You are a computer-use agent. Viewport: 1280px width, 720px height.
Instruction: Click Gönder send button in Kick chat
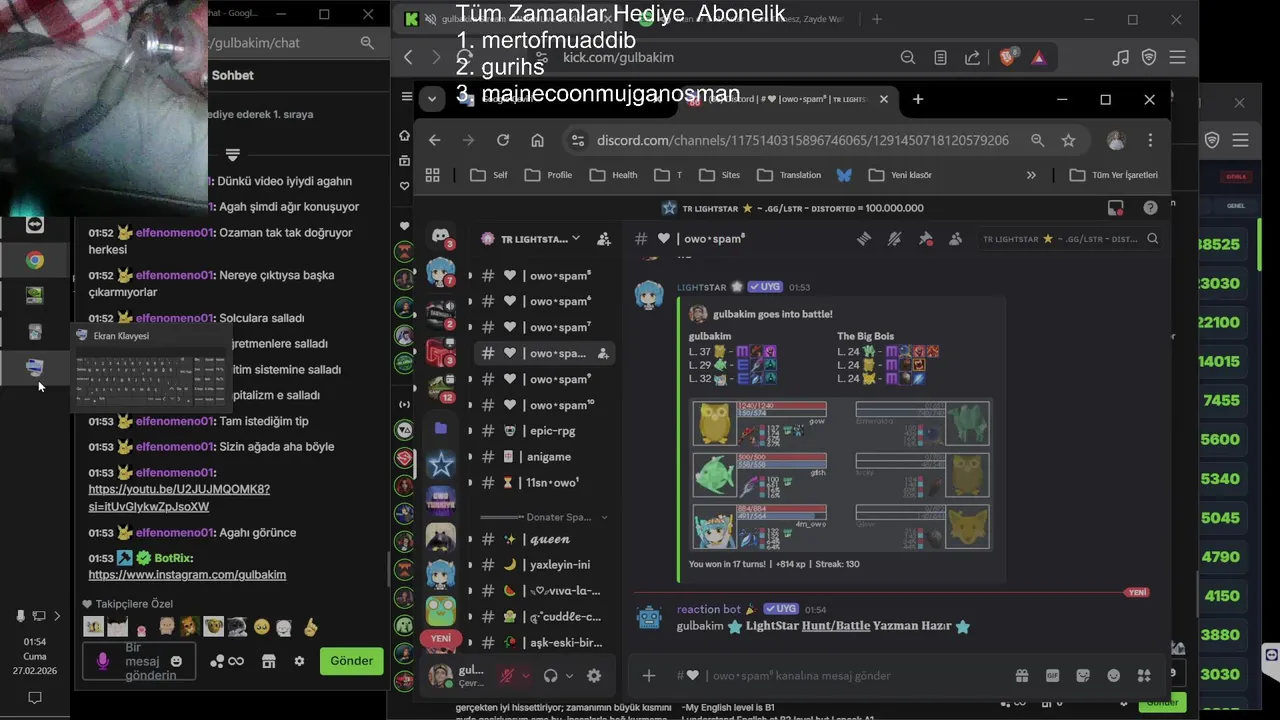point(351,661)
